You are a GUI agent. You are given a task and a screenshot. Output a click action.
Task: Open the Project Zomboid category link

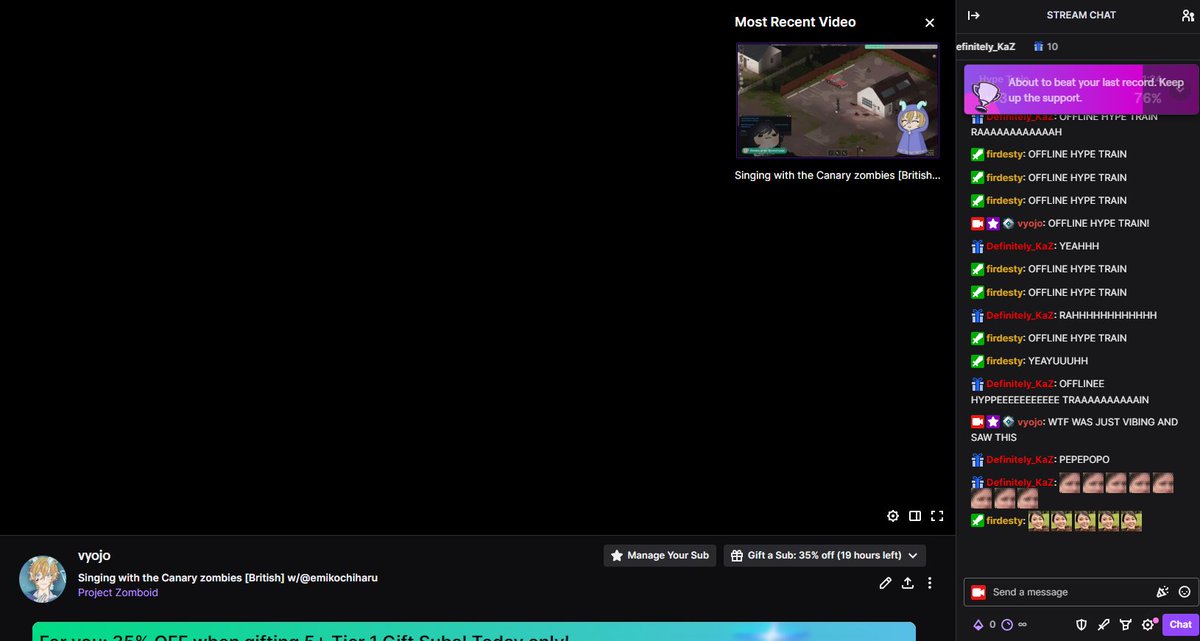[118, 593]
